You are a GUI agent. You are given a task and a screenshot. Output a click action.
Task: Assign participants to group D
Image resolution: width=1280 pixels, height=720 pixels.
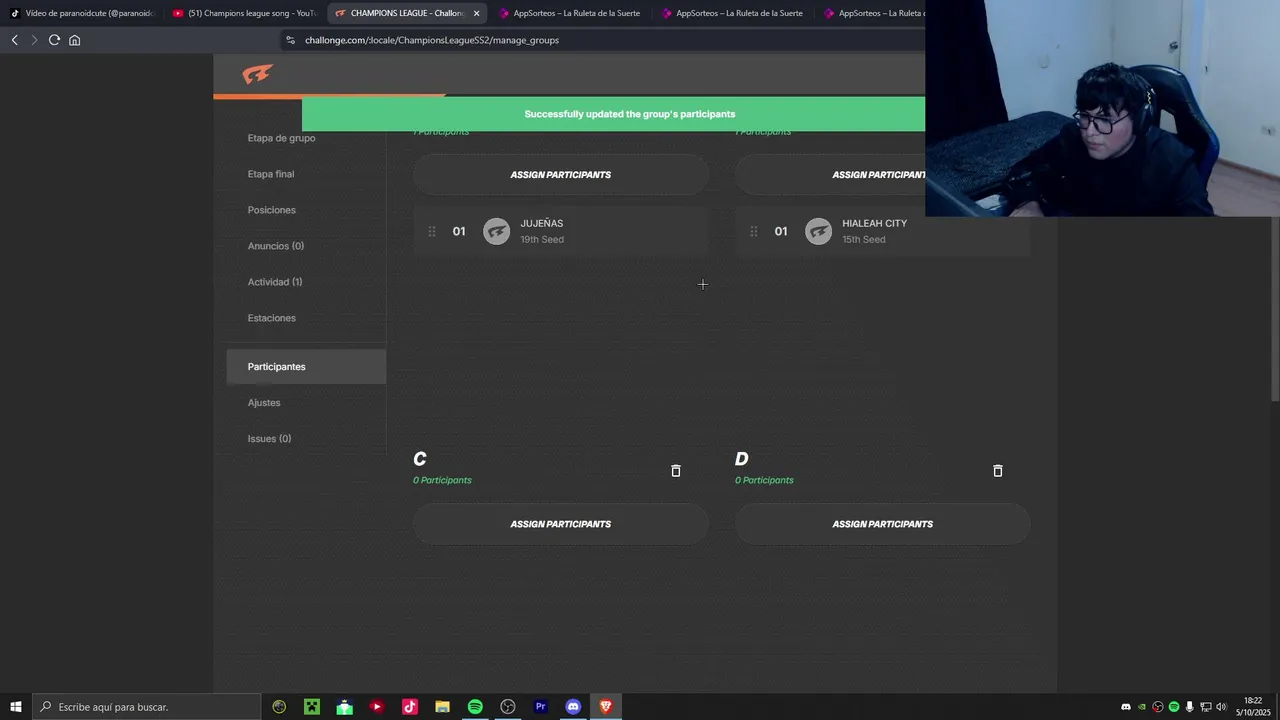pyautogui.click(x=883, y=524)
